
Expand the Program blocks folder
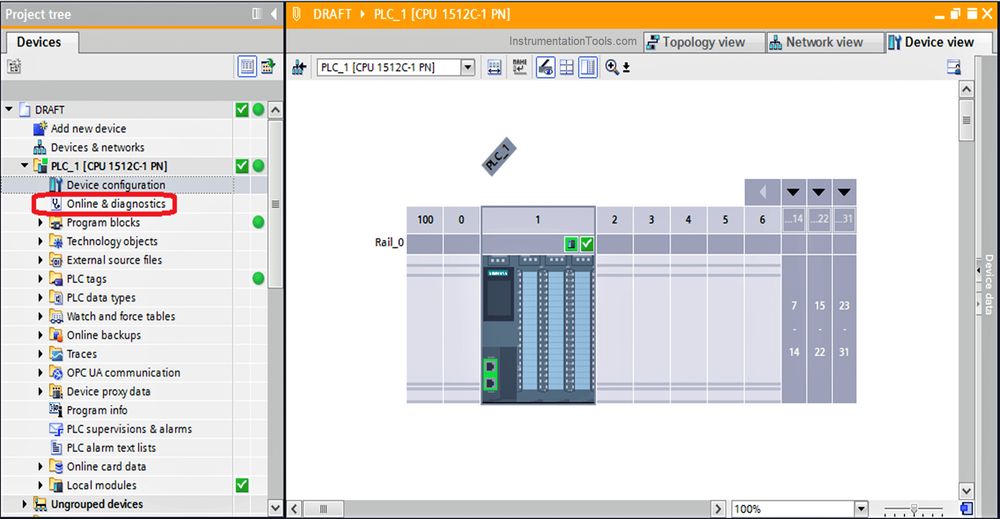40,223
